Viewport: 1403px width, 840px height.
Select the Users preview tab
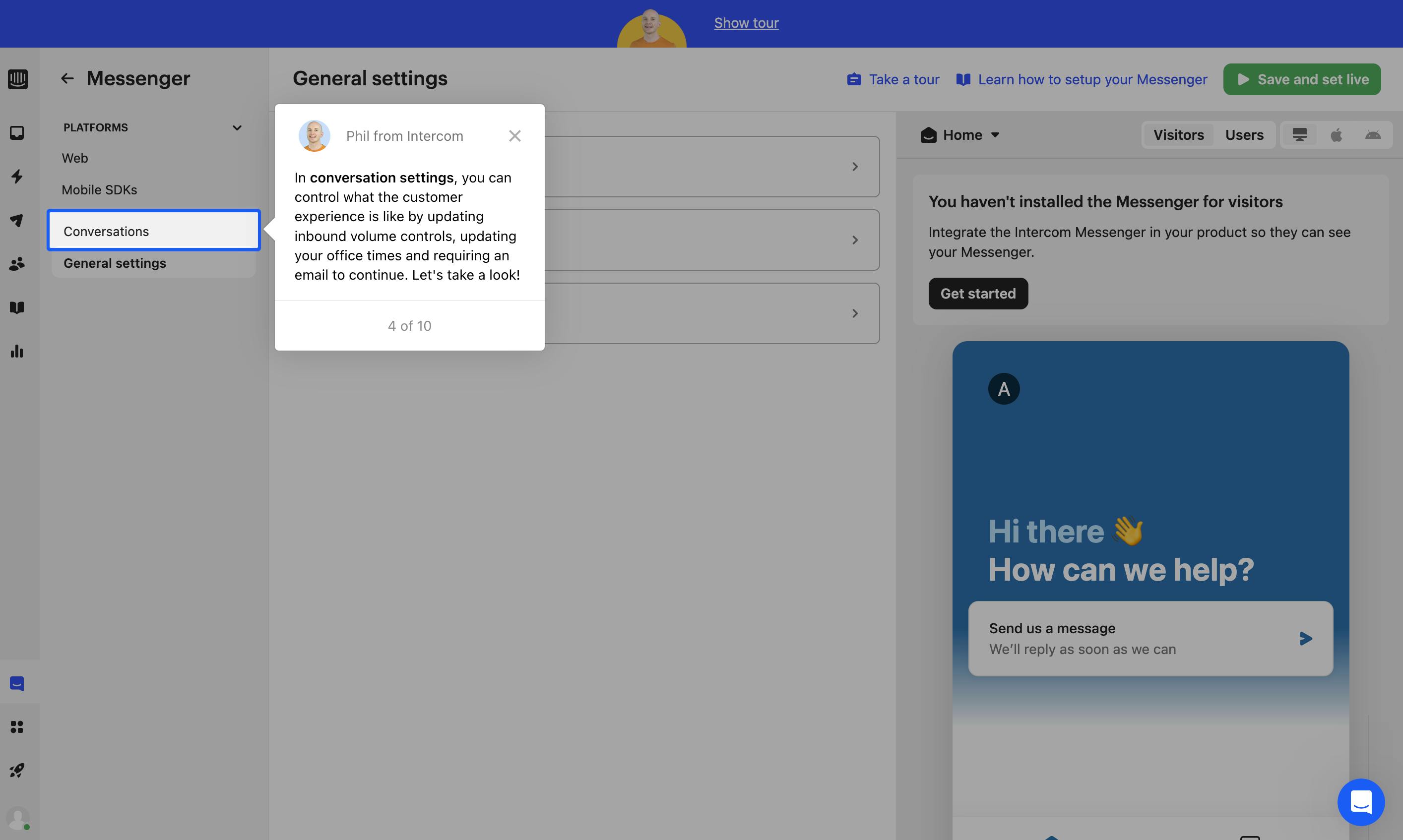pyautogui.click(x=1244, y=135)
